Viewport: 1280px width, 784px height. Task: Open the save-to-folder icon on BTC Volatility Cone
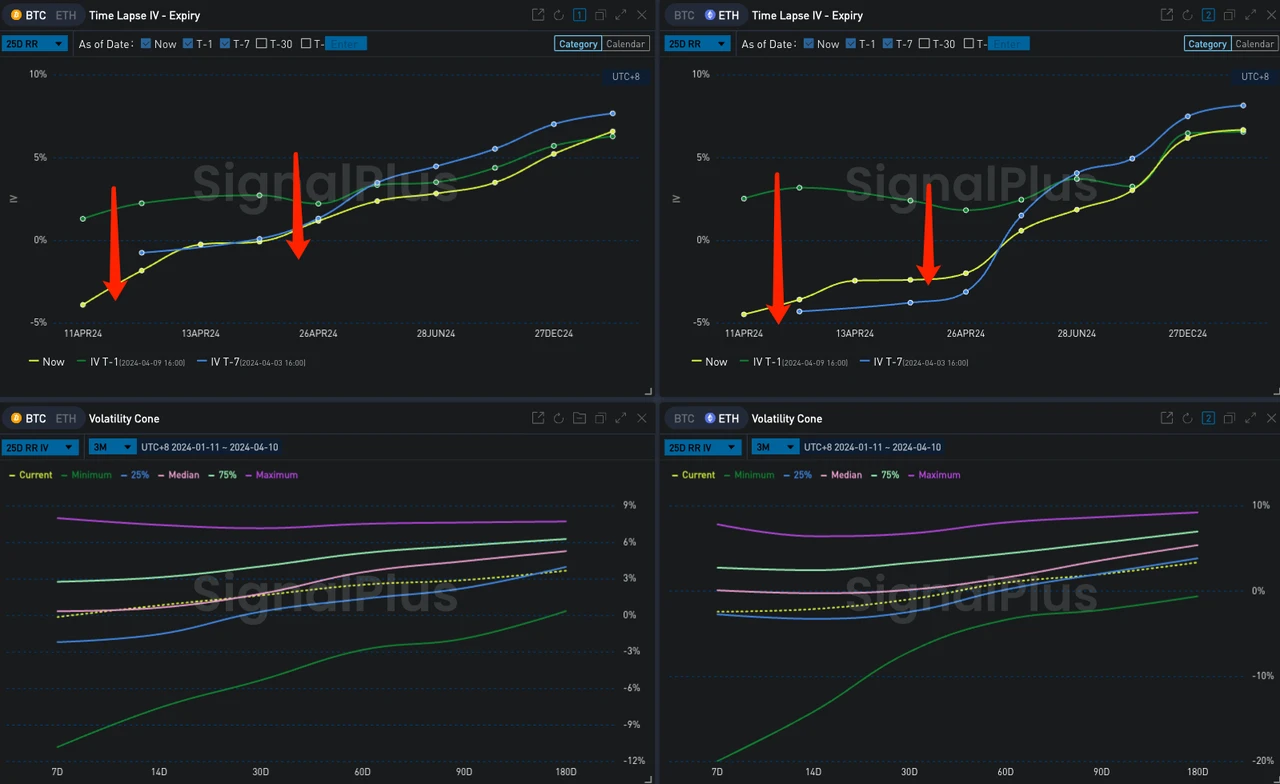579,418
